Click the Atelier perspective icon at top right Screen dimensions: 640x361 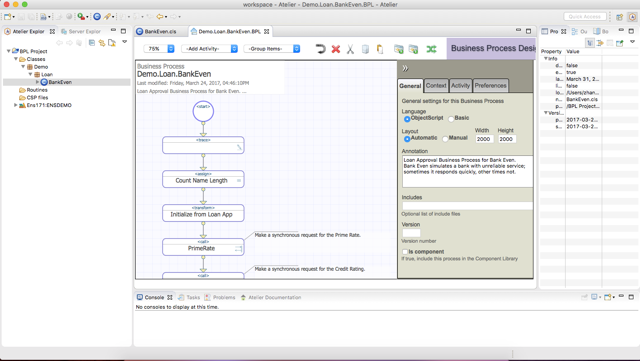[x=632, y=17]
